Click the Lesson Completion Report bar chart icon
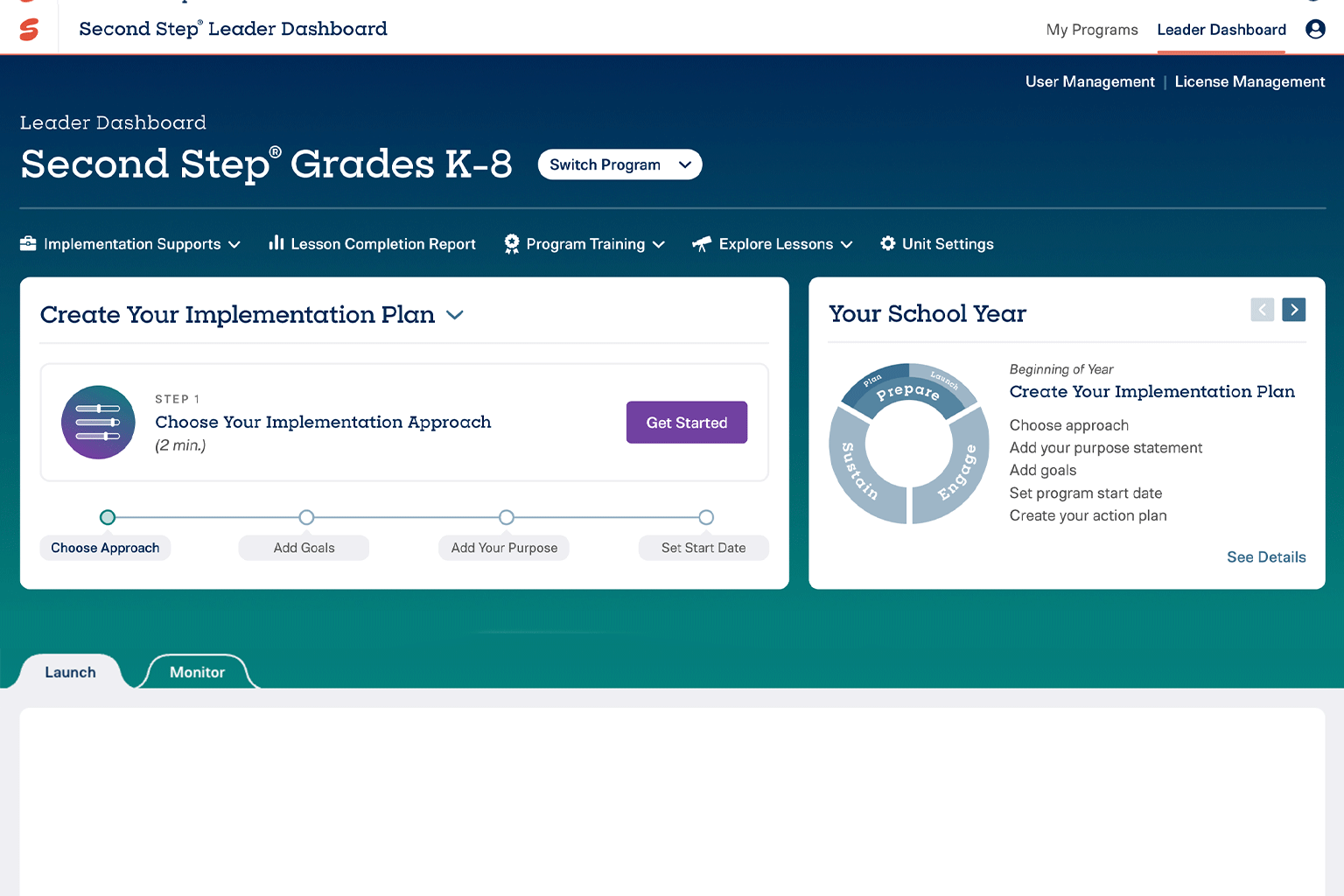The image size is (1344, 896). (x=276, y=243)
